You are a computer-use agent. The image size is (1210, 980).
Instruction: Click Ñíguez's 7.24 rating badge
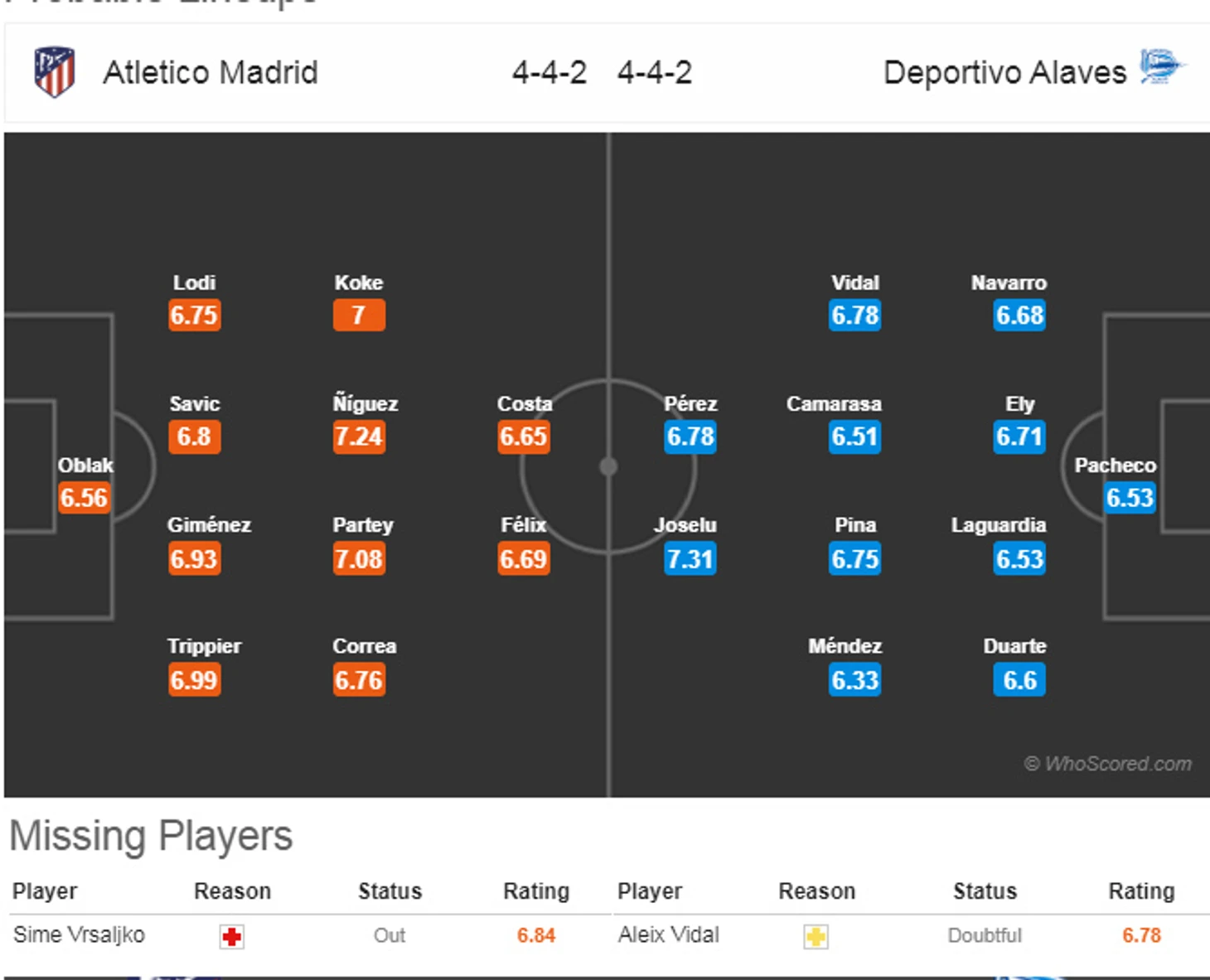359,437
